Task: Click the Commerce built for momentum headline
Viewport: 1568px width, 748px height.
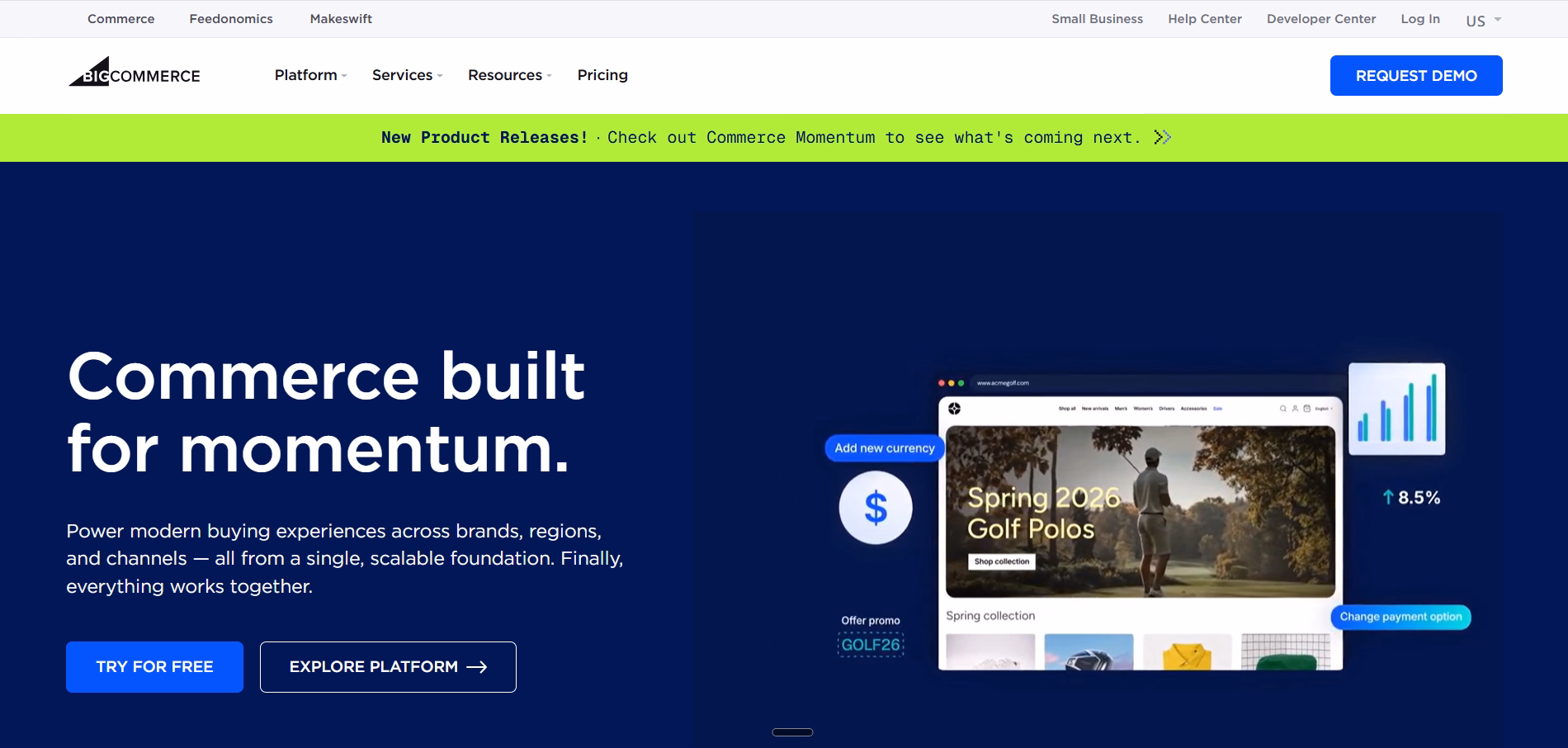Action: (327, 412)
